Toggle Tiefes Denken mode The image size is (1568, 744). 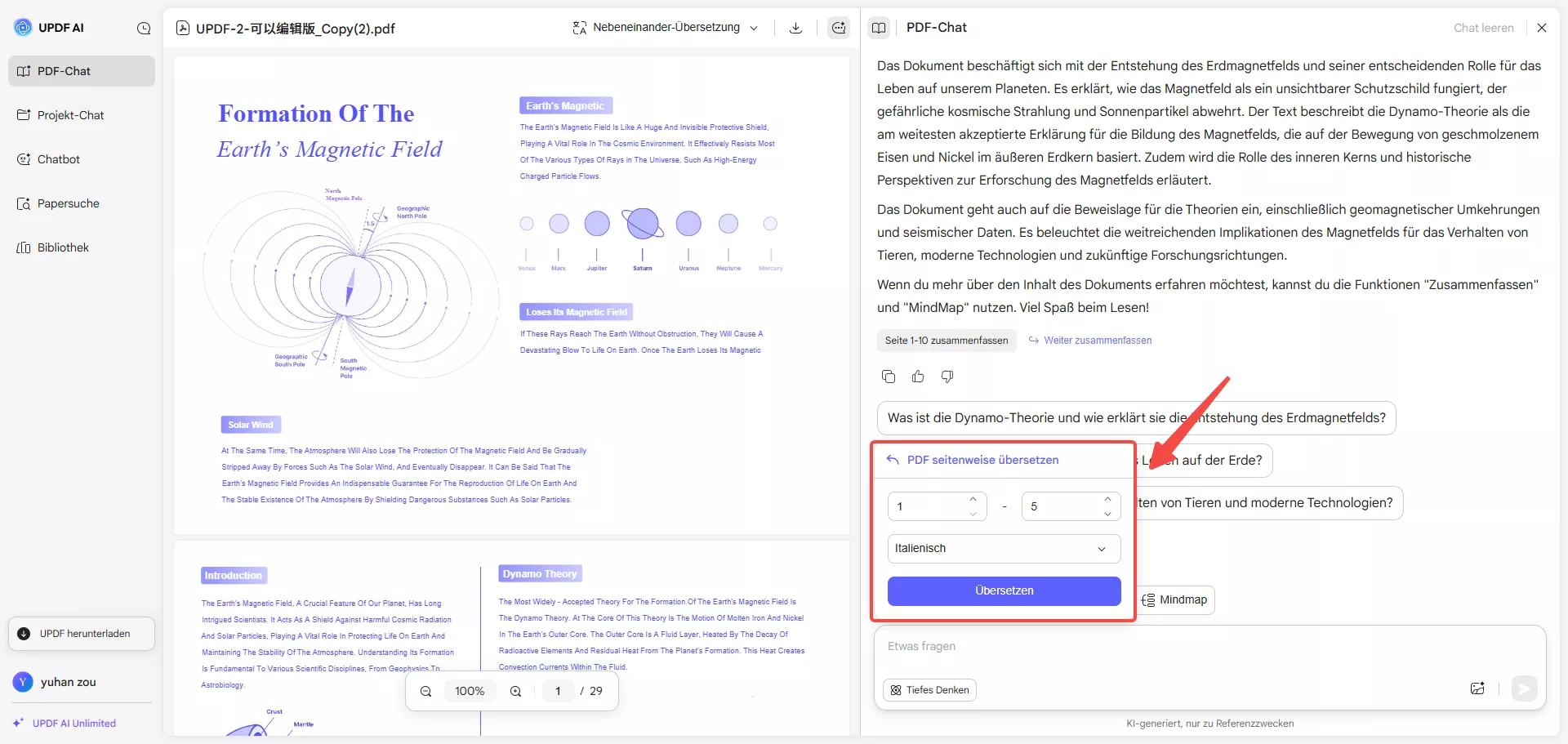(929, 690)
